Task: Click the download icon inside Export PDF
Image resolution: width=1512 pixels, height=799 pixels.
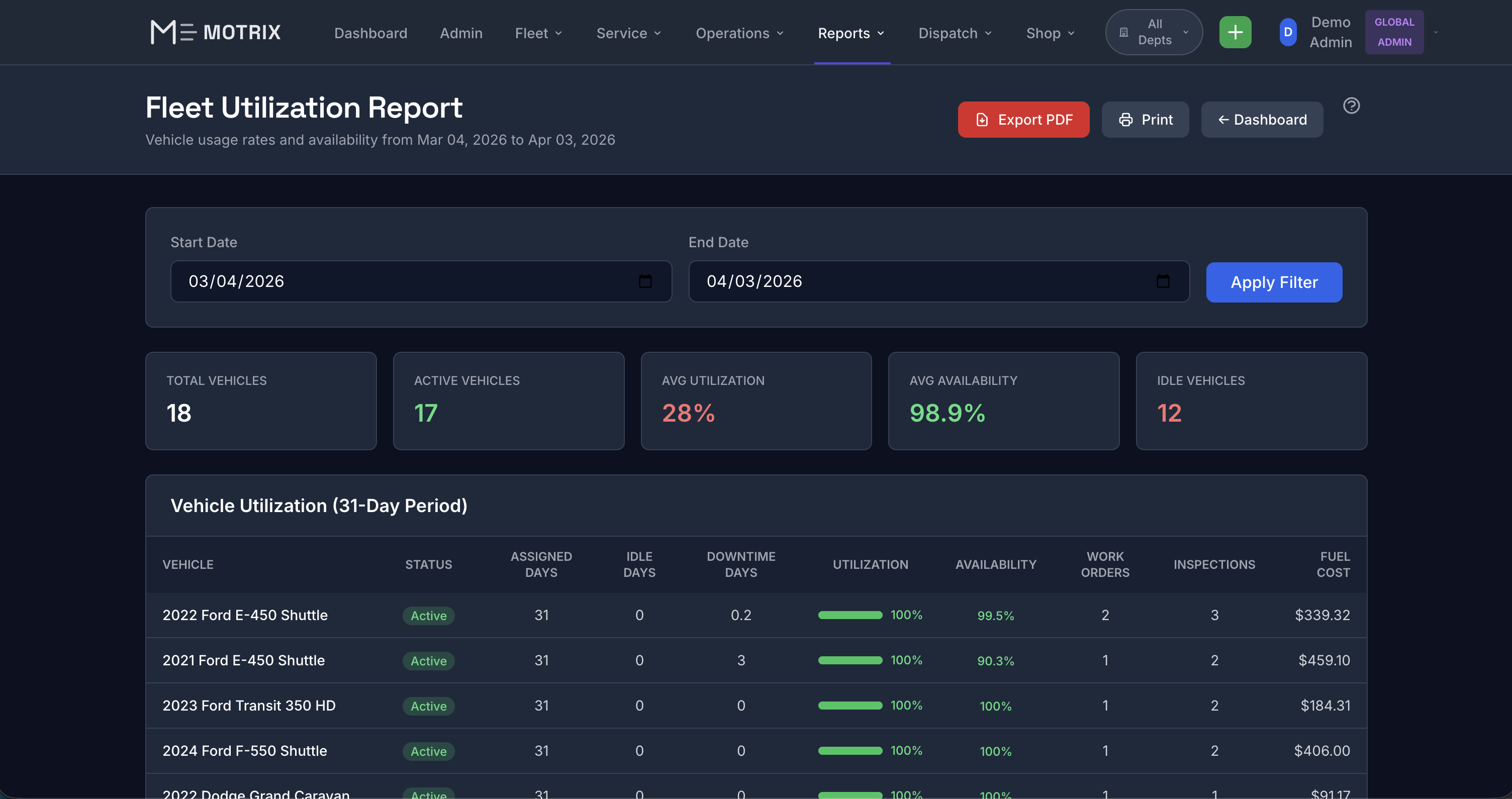Action: click(x=983, y=119)
